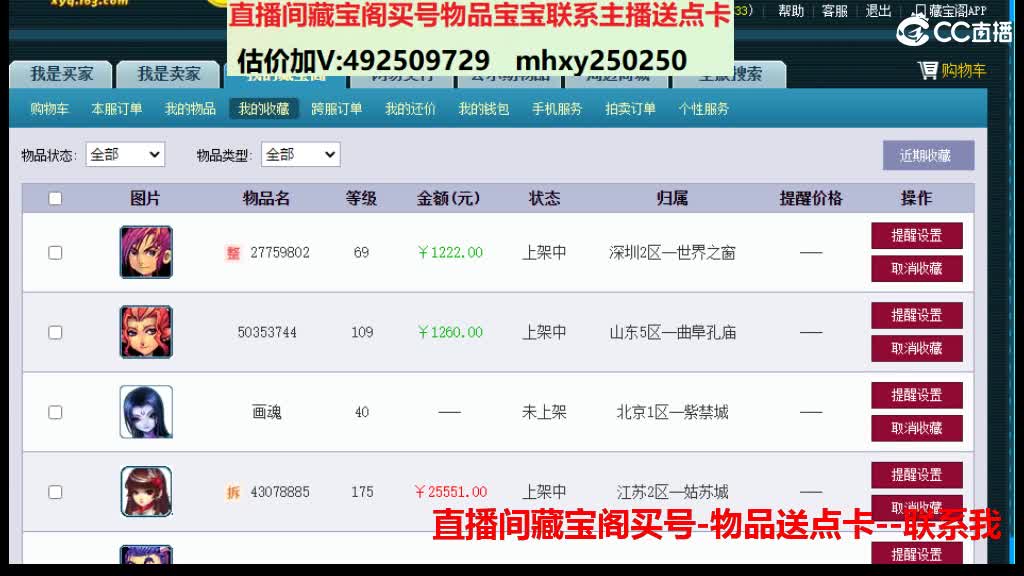The width and height of the screenshot is (1024, 576).
Task: Click the 提醒价格 column header
Action: coord(811,199)
